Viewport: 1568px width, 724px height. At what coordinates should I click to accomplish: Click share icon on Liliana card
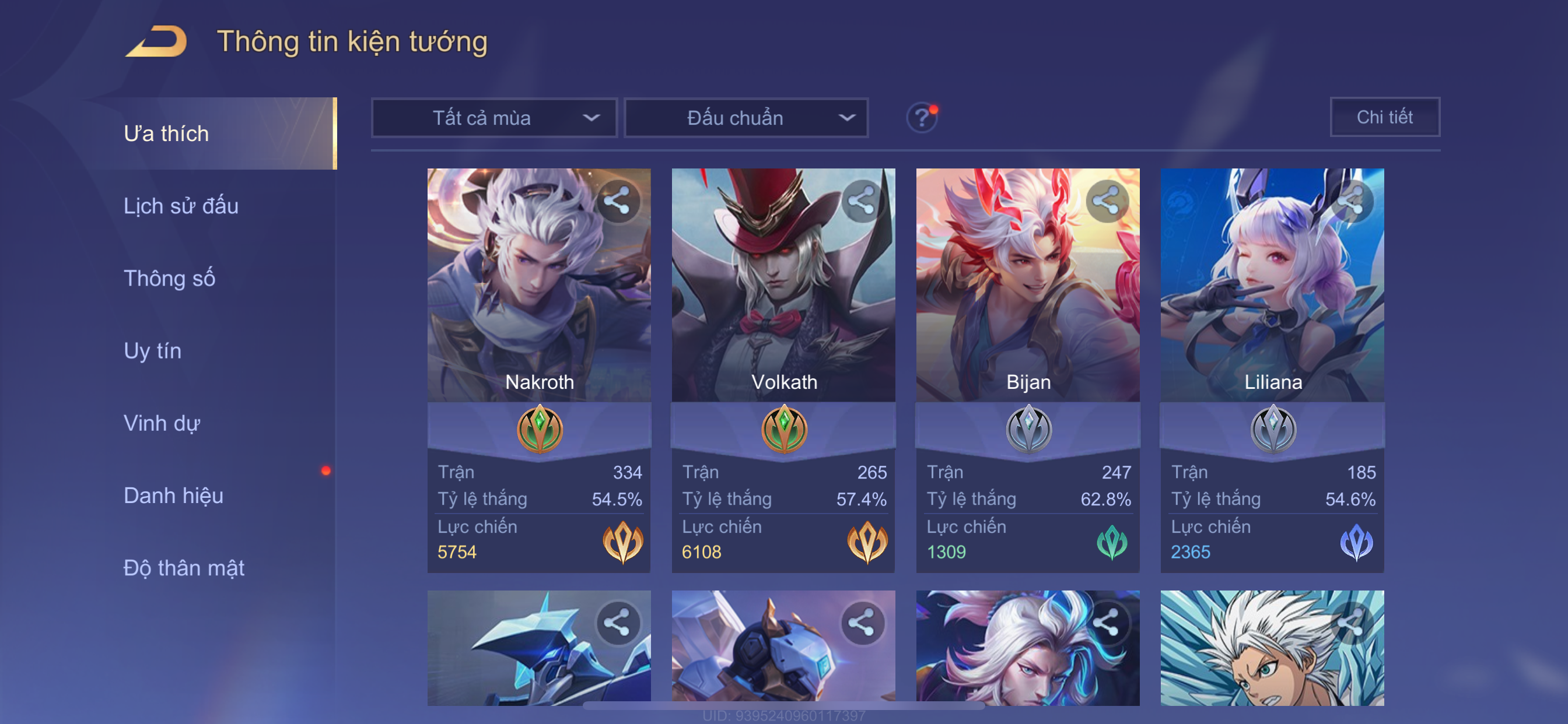coord(1352,201)
